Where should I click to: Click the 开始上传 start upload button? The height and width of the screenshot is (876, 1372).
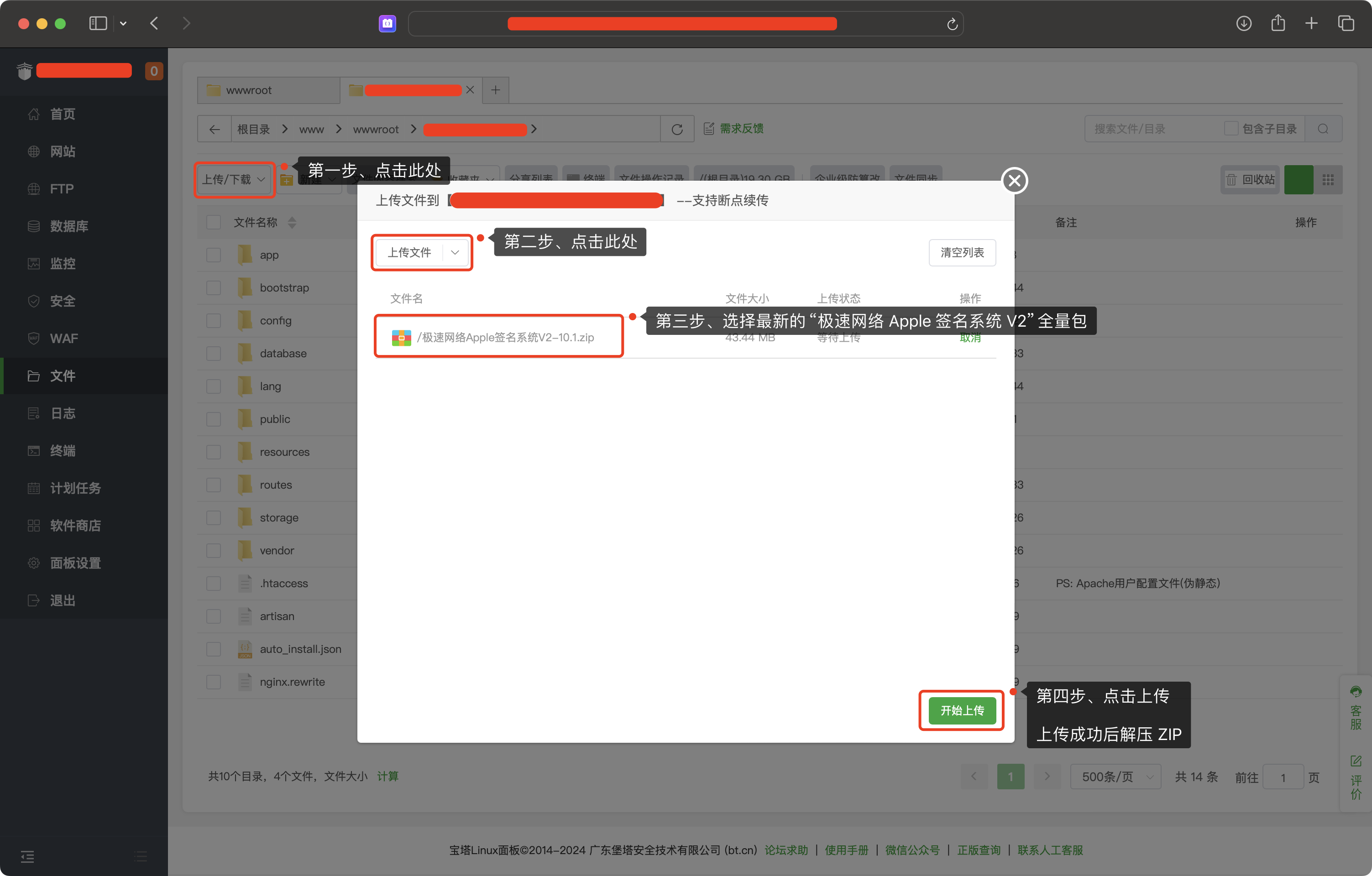pyautogui.click(x=962, y=710)
